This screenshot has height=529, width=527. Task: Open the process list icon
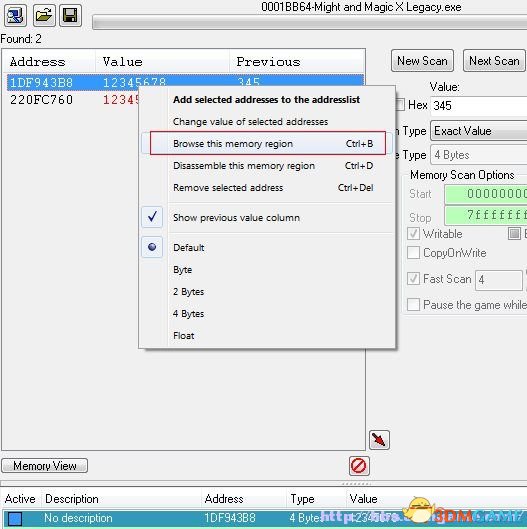(15, 16)
